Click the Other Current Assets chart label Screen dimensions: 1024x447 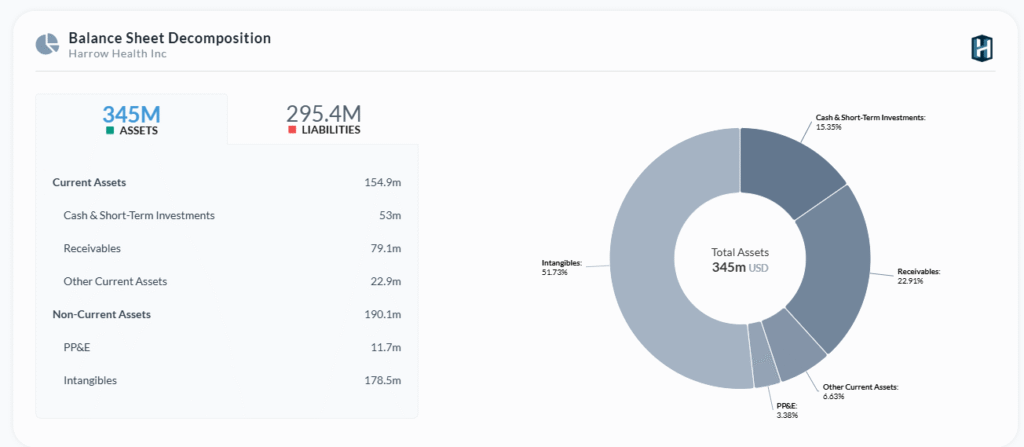click(859, 386)
